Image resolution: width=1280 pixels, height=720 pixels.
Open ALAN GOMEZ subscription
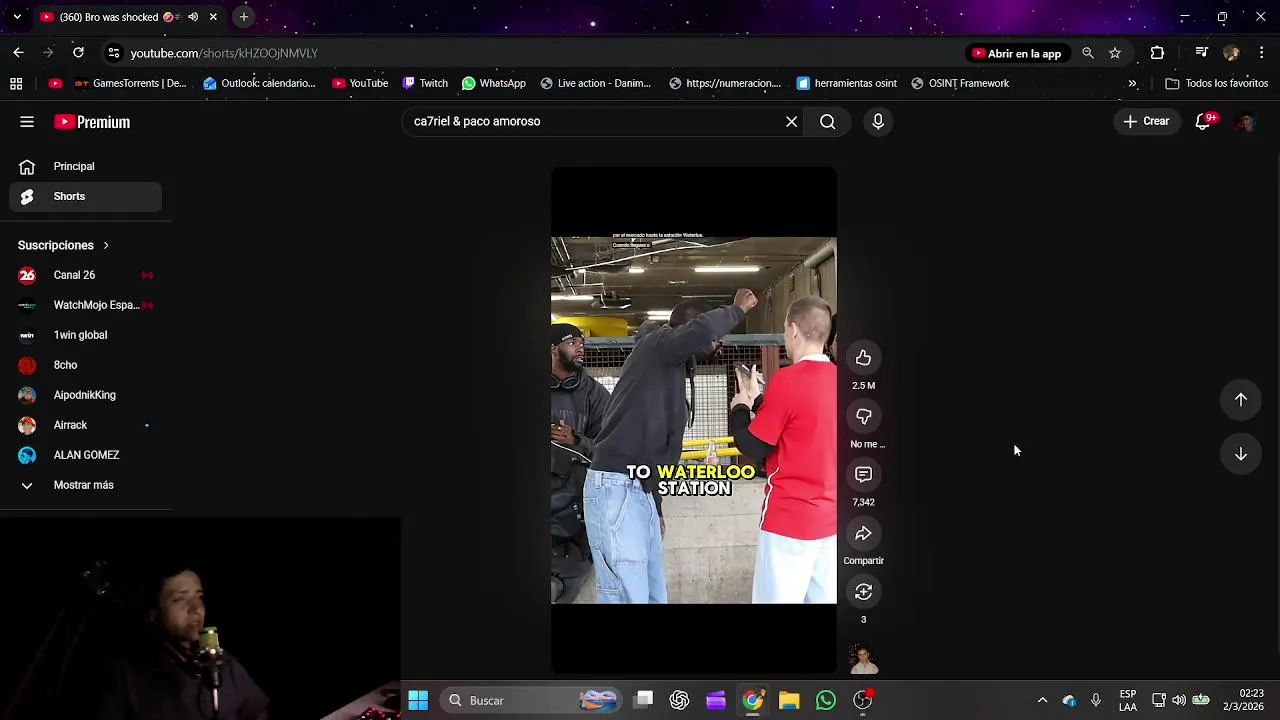86,455
